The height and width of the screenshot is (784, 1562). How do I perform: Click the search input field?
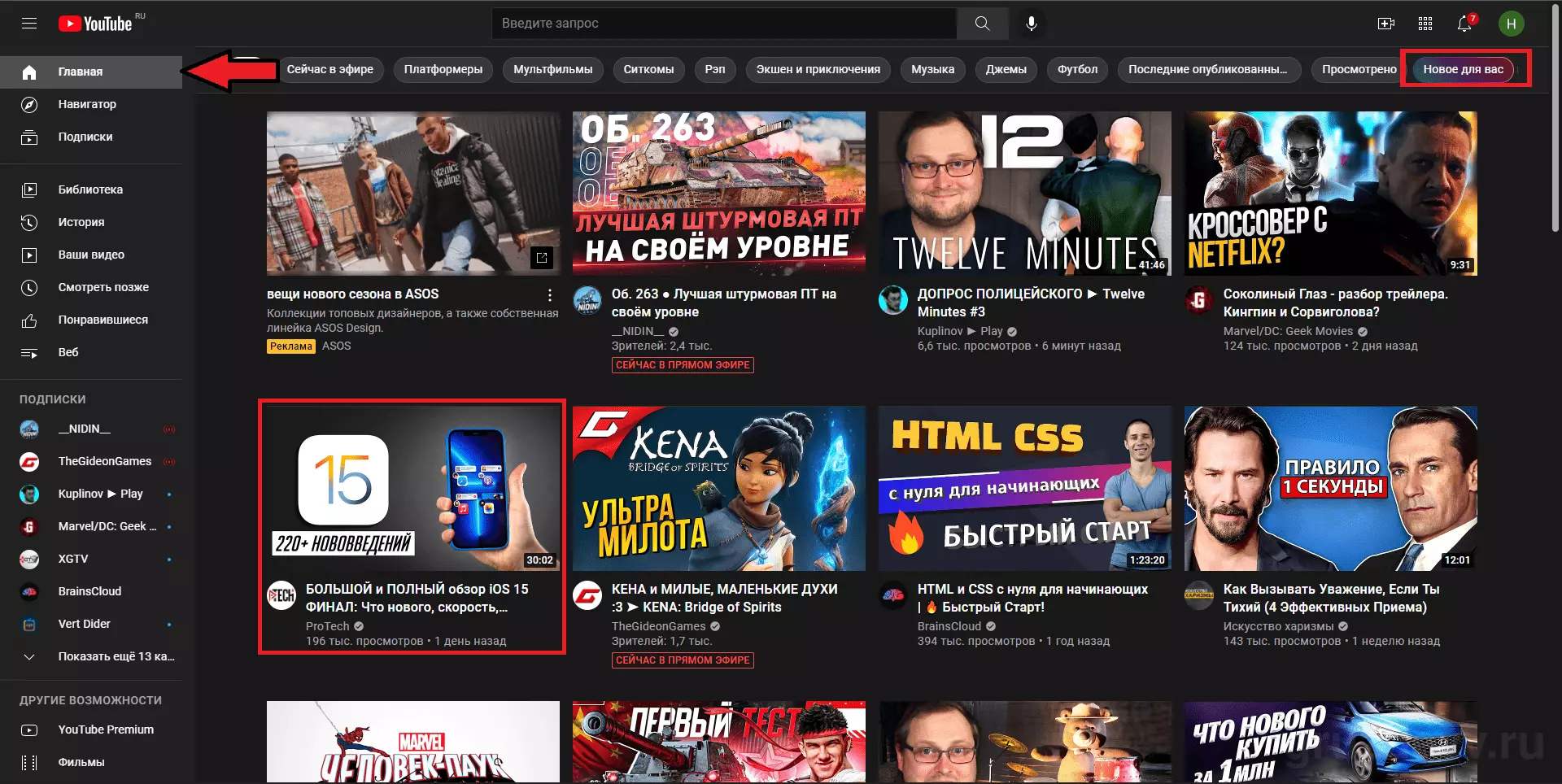(x=724, y=24)
